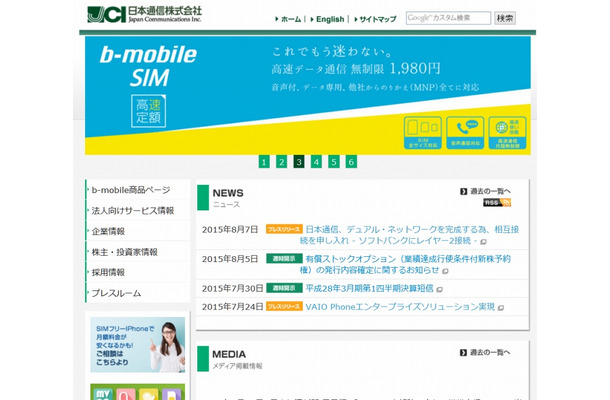610x400 pixels.
Task: Focus the Google custom search field
Action: [448, 18]
